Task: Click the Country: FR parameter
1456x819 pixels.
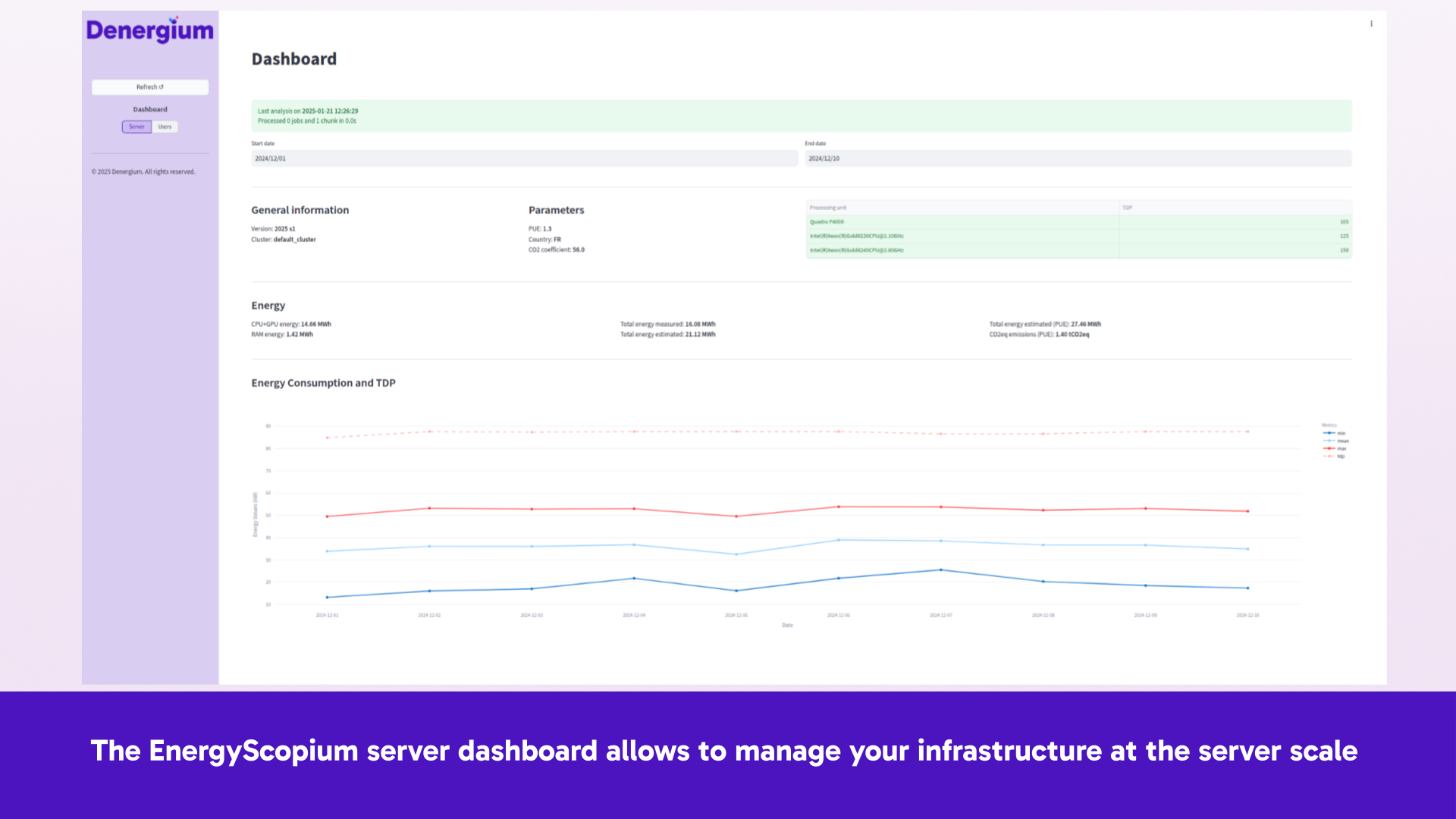Action: (544, 240)
